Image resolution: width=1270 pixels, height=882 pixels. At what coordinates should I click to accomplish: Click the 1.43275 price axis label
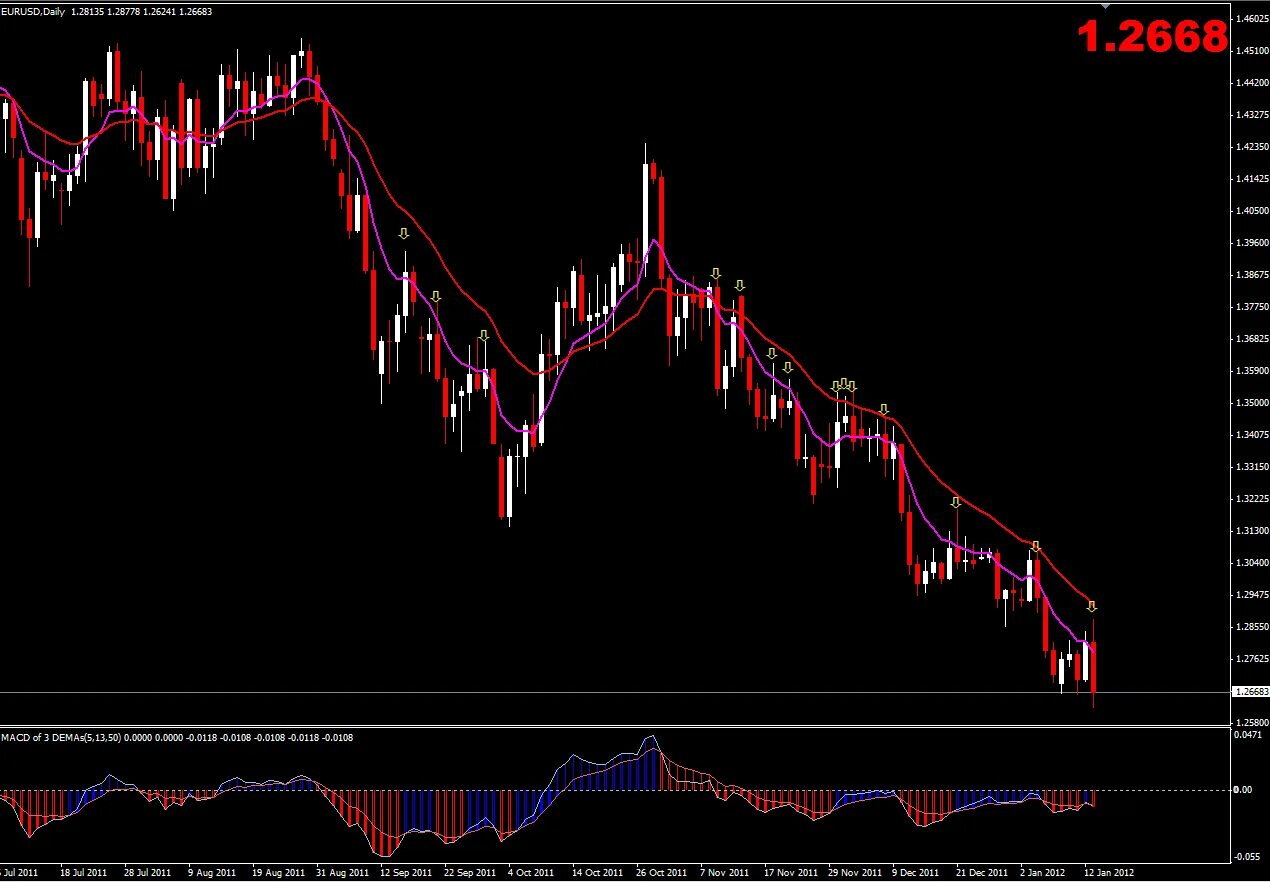[1251, 115]
